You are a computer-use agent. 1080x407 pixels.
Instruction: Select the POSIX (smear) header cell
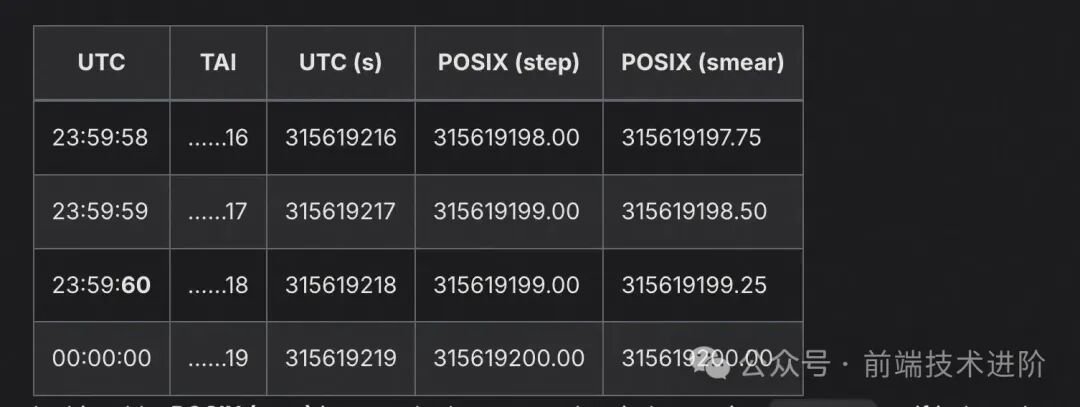click(x=702, y=62)
